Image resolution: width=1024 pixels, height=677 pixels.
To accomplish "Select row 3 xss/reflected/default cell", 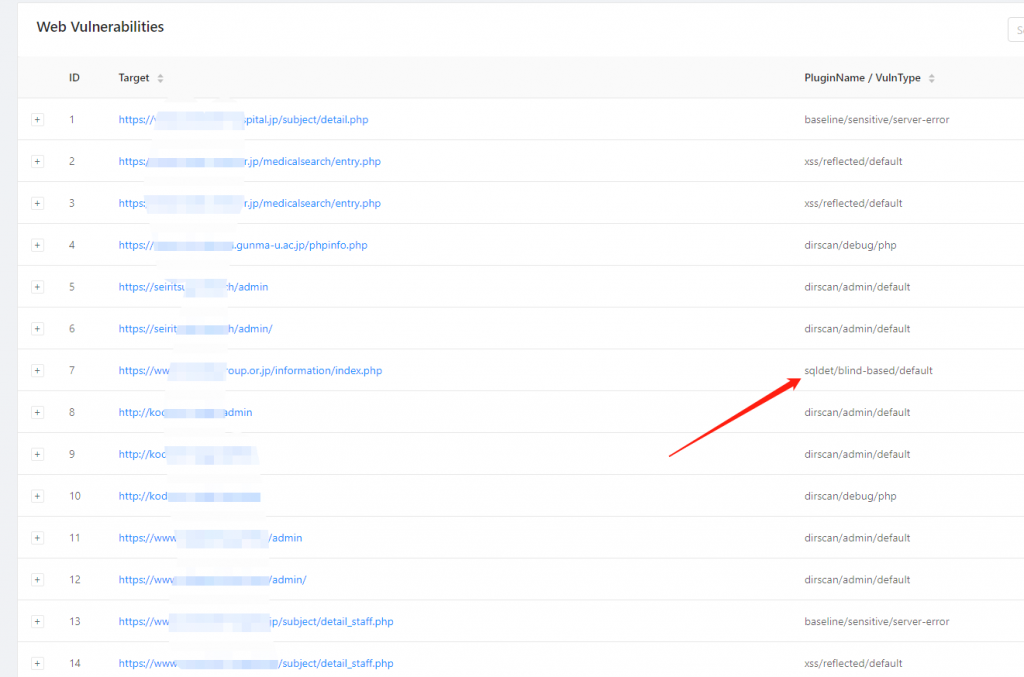I will (x=853, y=203).
